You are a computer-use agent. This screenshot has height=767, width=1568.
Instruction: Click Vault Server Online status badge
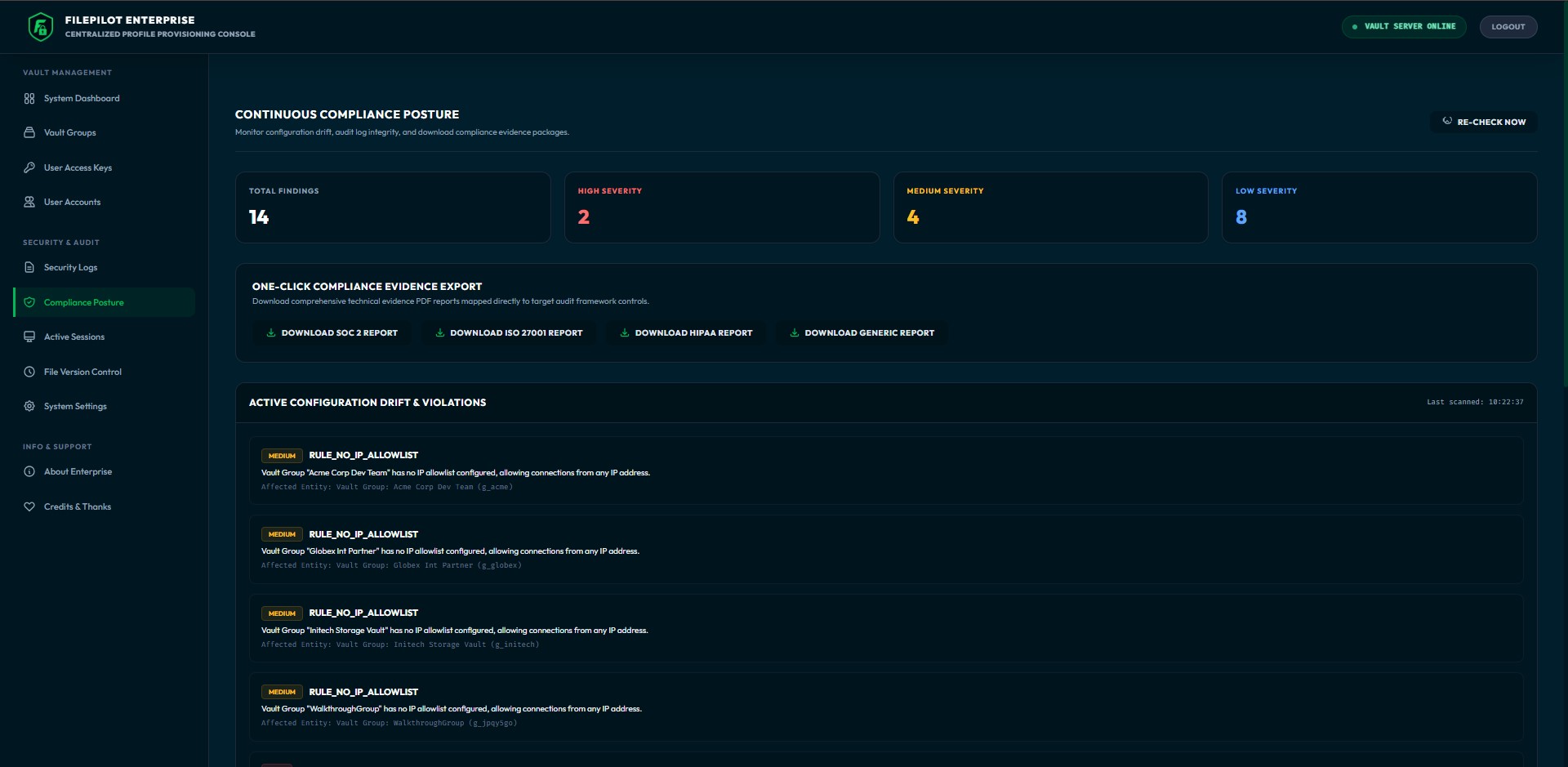1403,27
